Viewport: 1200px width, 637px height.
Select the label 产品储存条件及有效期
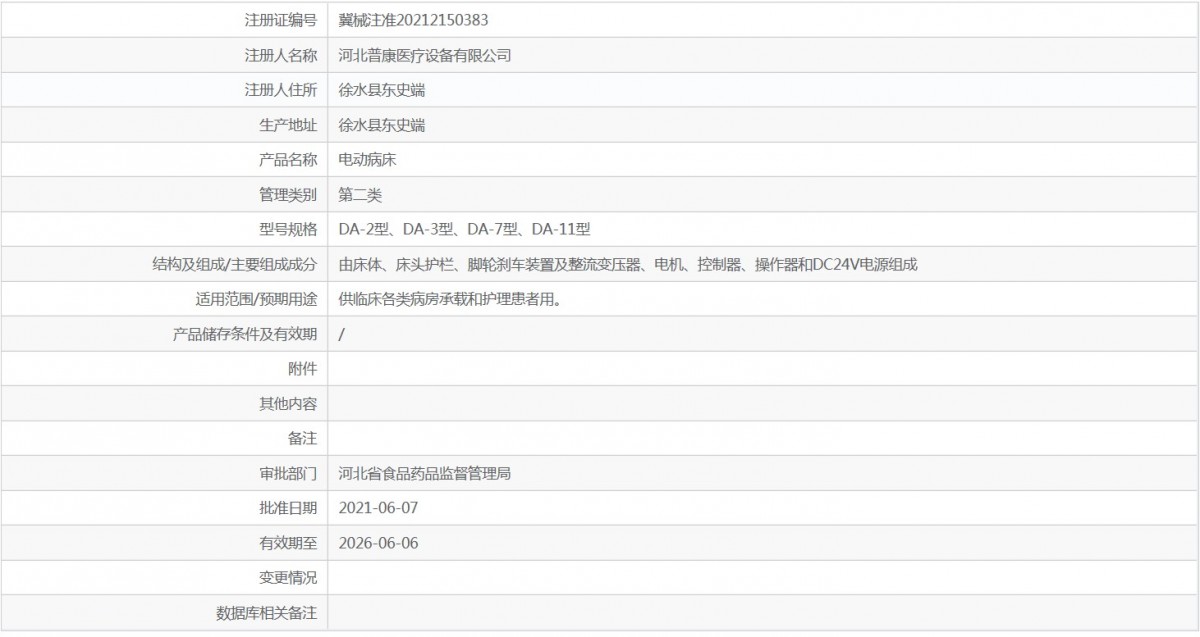point(245,333)
